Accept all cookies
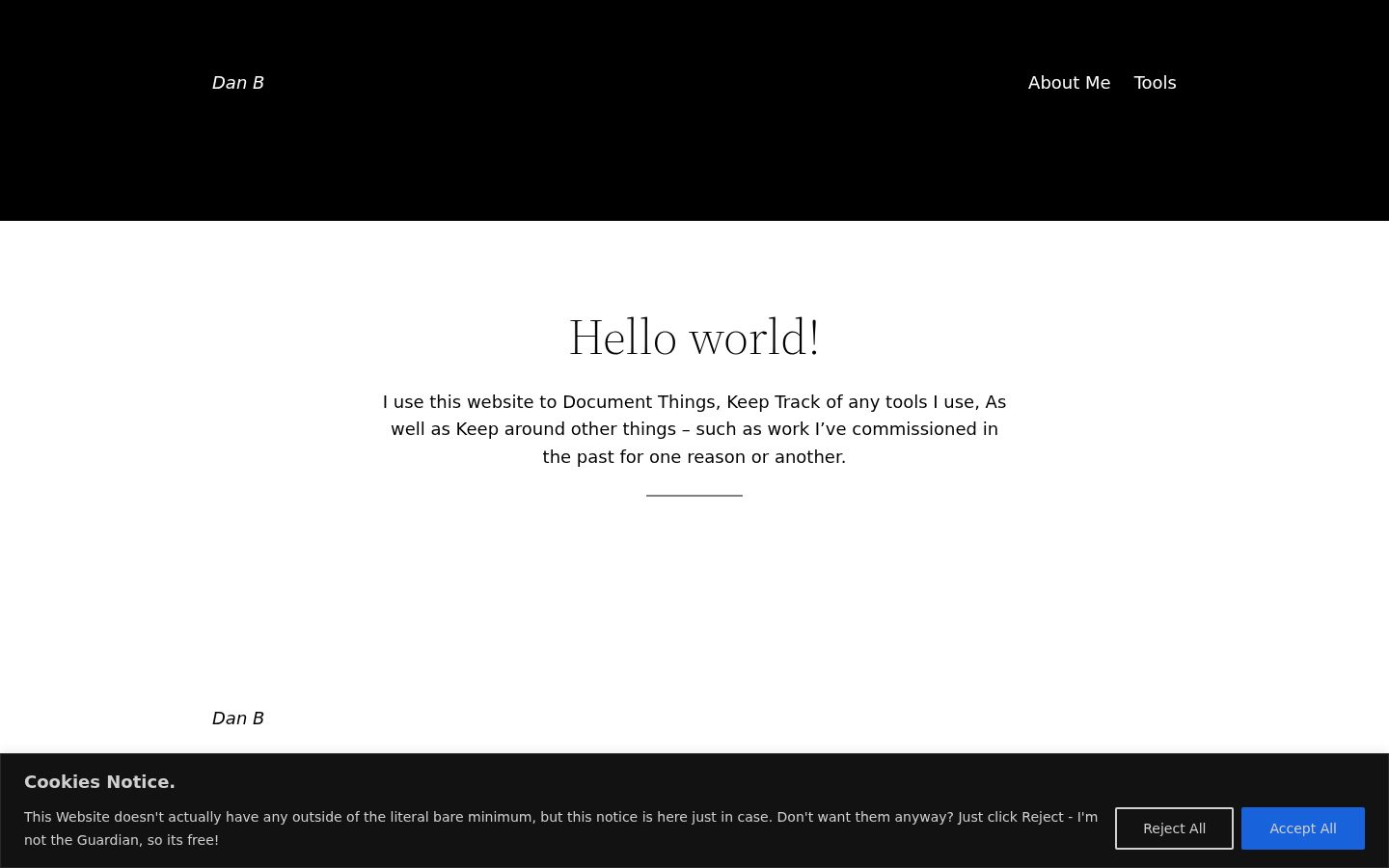This screenshot has height=868, width=1389. [x=1303, y=828]
